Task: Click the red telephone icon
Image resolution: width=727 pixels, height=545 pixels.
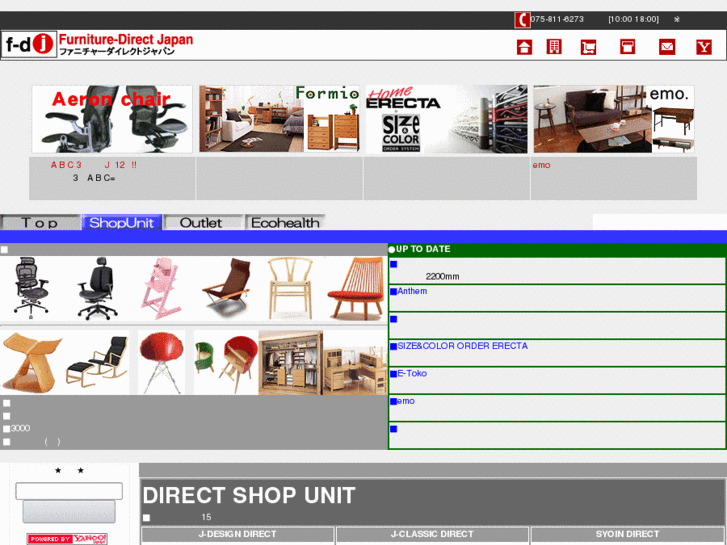Action: (522, 20)
